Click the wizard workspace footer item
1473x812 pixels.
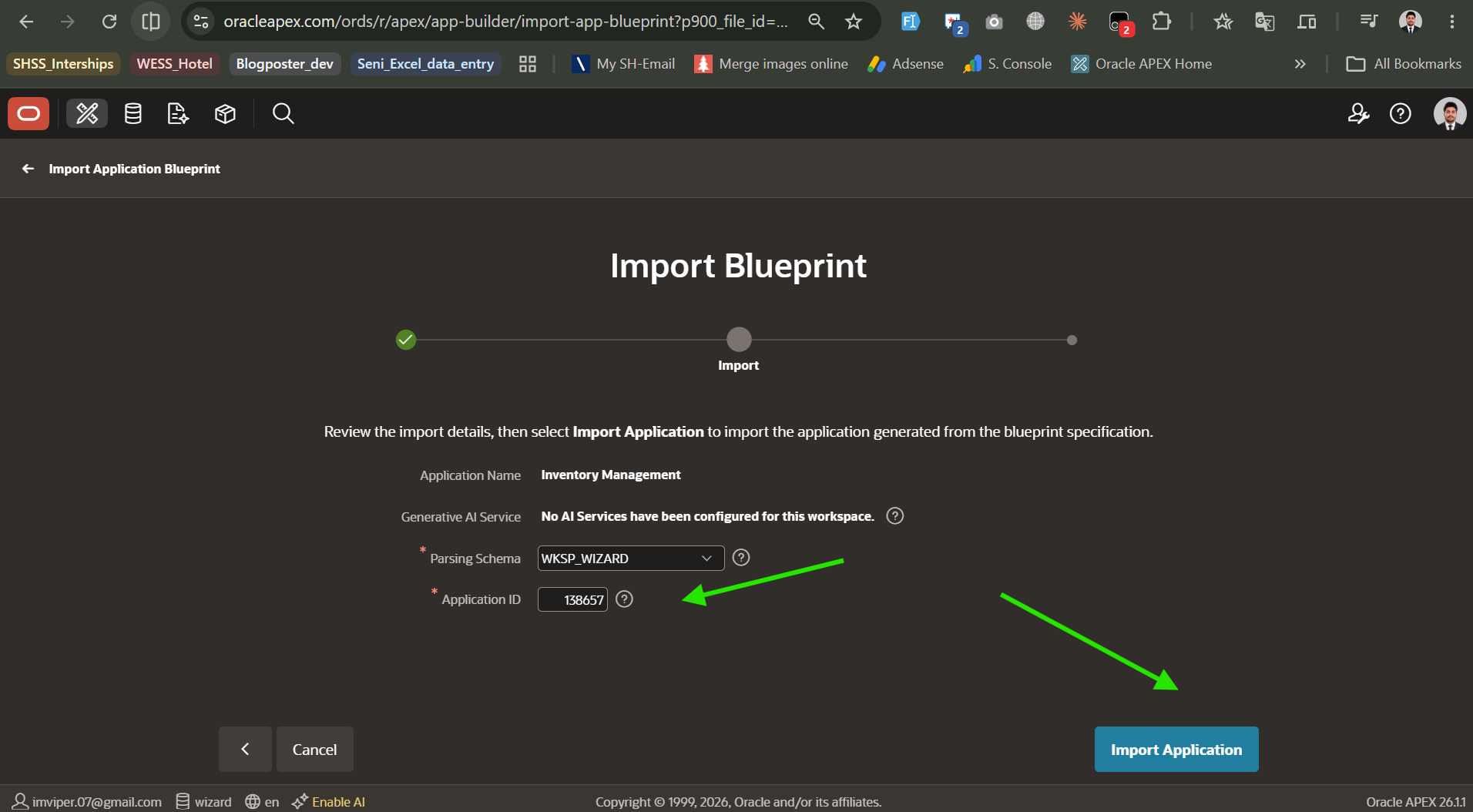[x=203, y=802]
